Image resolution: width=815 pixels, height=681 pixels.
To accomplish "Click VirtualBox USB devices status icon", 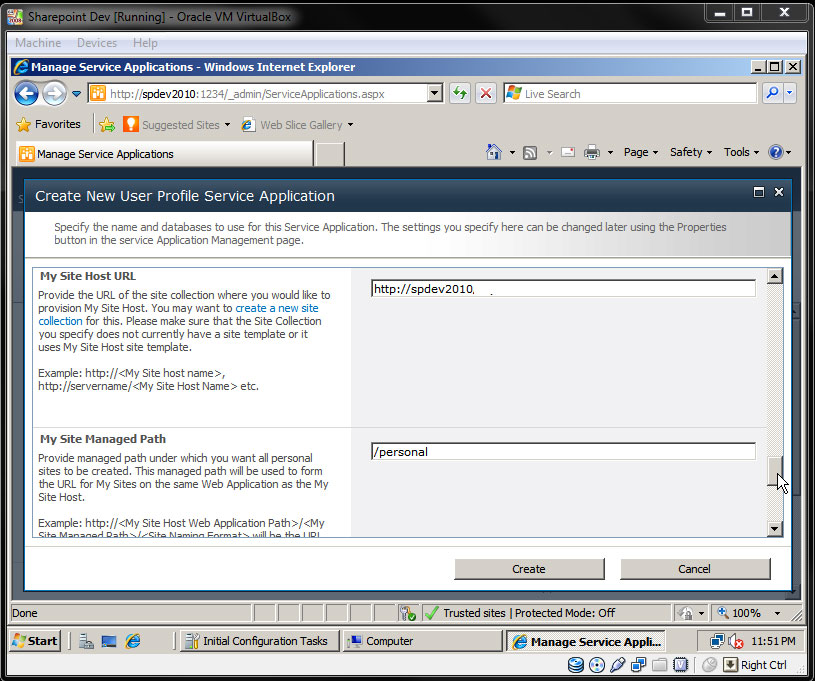I will click(x=617, y=665).
